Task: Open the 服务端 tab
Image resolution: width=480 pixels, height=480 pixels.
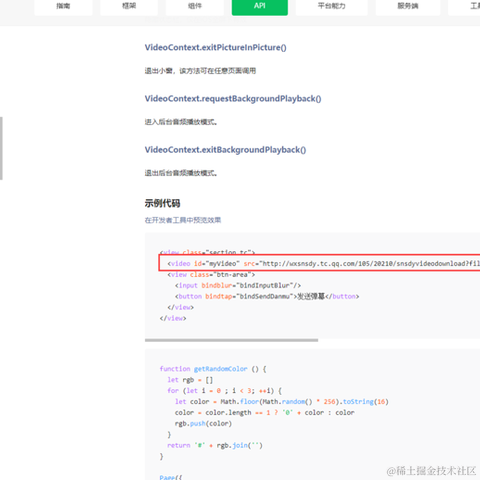Action: (408, 6)
